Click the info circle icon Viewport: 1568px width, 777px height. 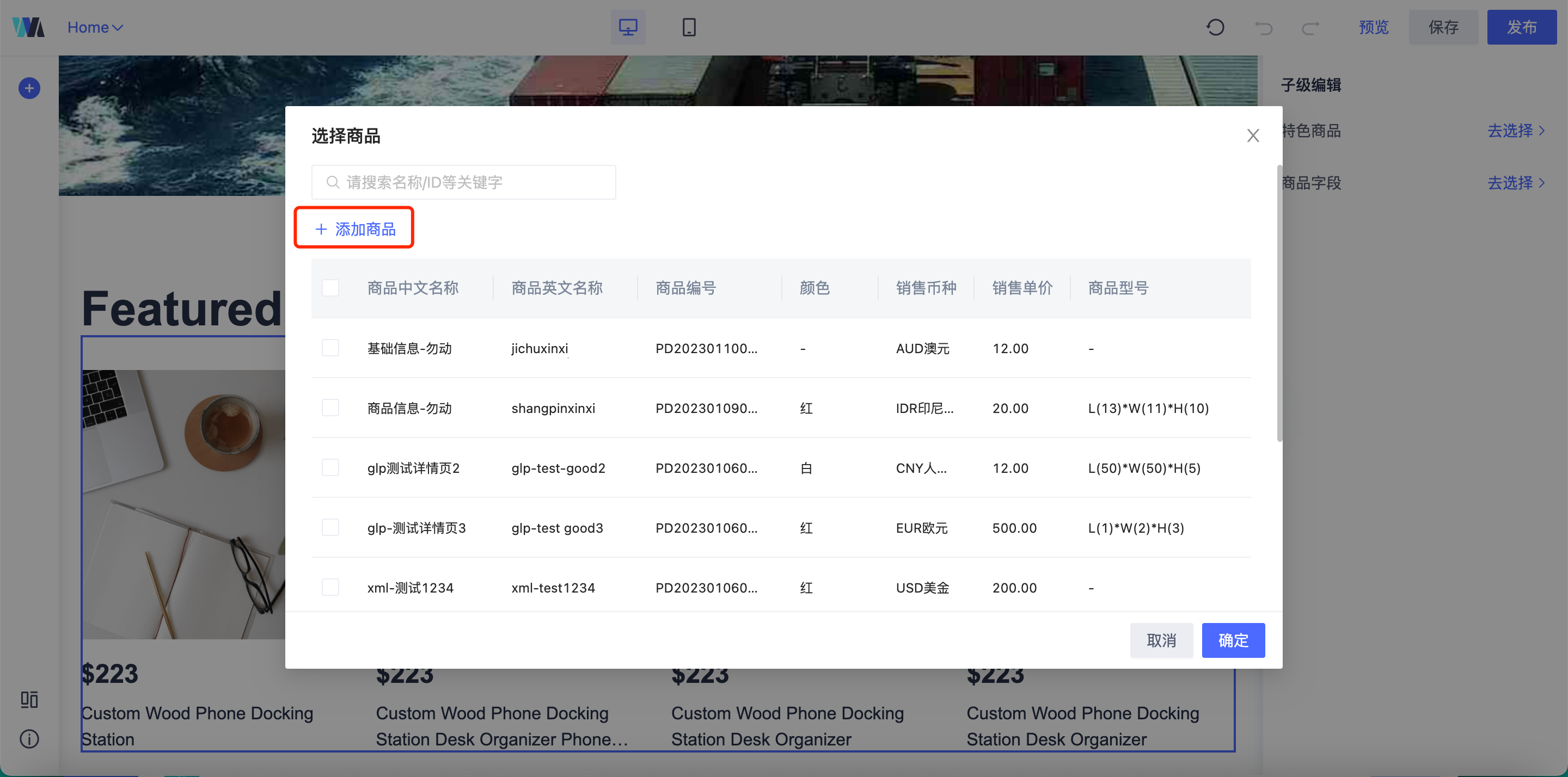29,739
